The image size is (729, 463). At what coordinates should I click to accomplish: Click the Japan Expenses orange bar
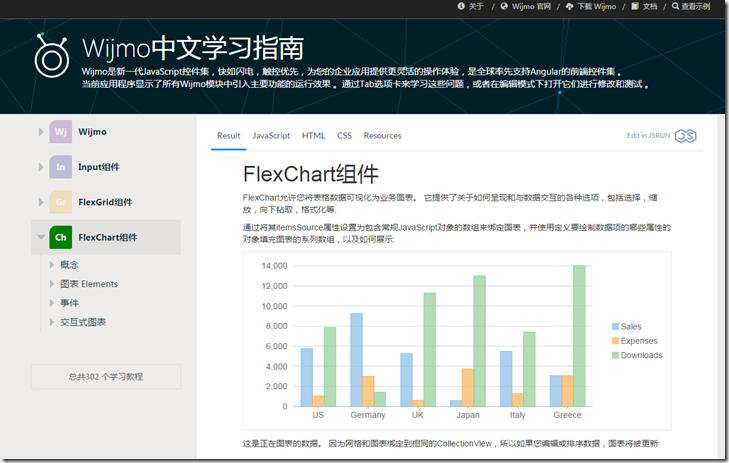click(x=468, y=387)
